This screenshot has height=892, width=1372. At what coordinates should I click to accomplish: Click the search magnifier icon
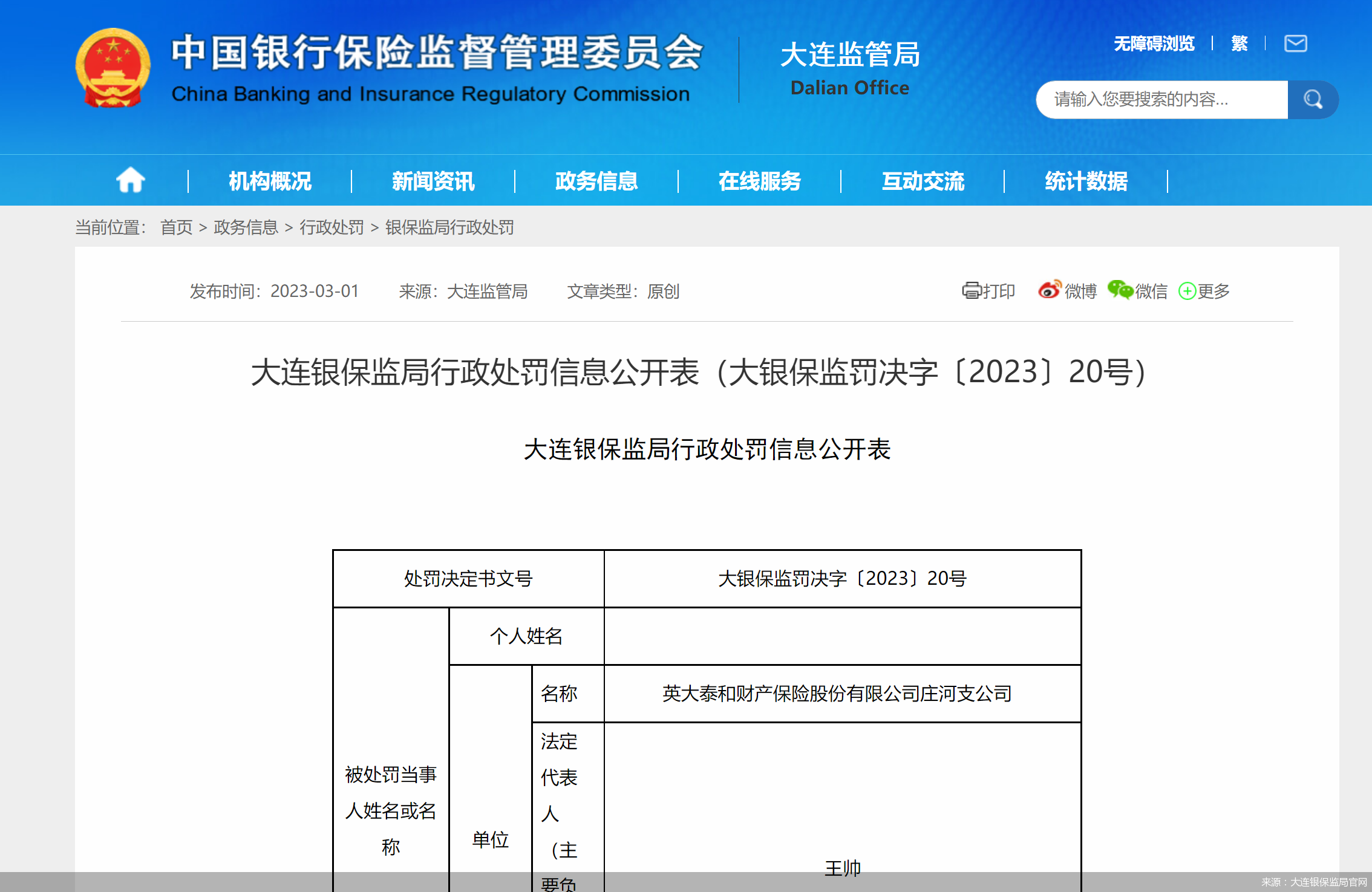click(x=1313, y=99)
